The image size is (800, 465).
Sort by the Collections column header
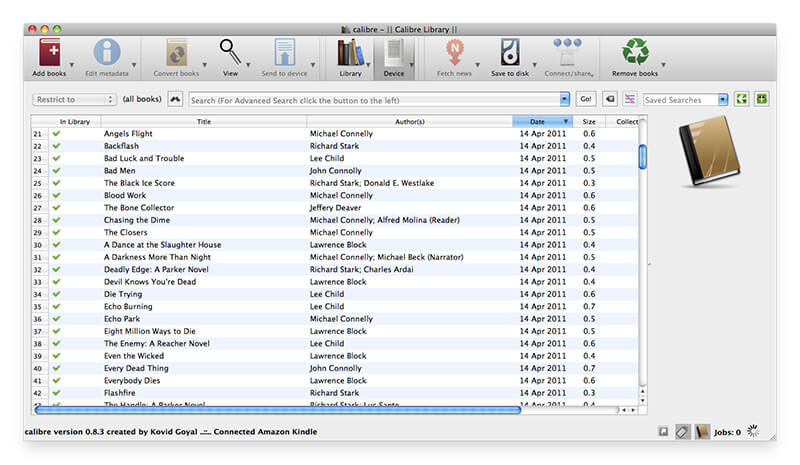[622, 121]
